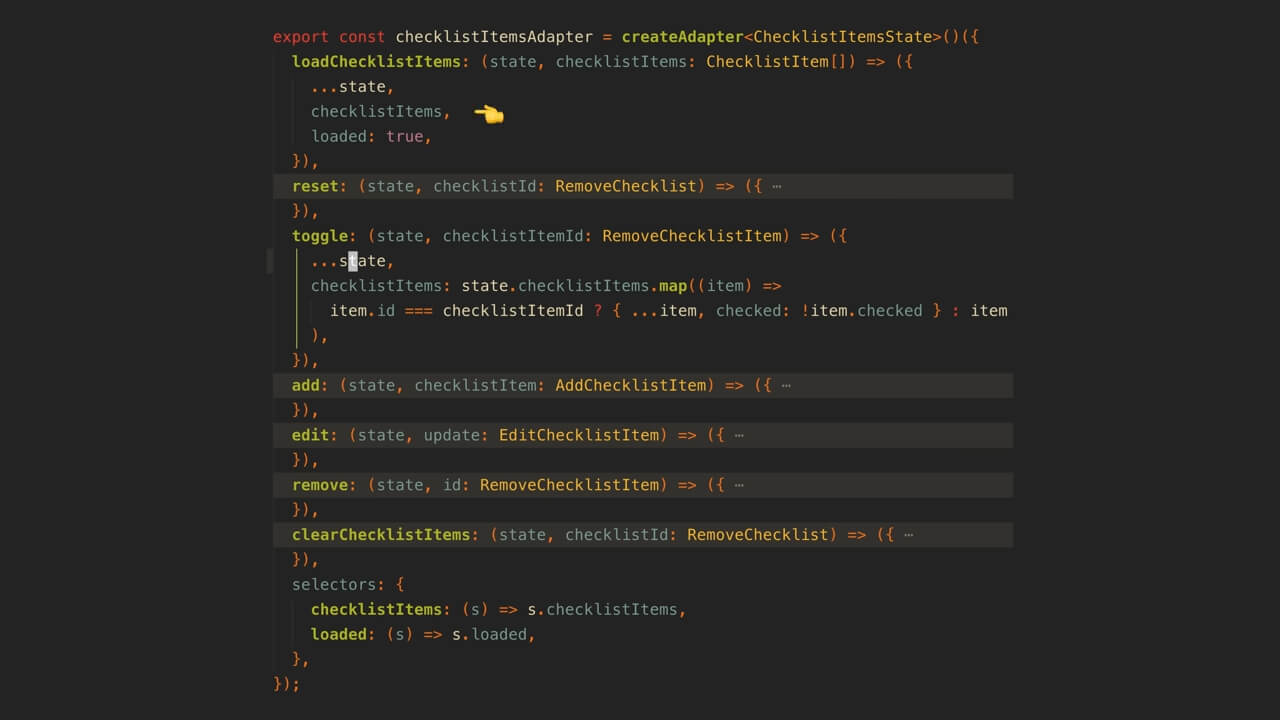Click the EditChecklistItem type

tap(578, 435)
